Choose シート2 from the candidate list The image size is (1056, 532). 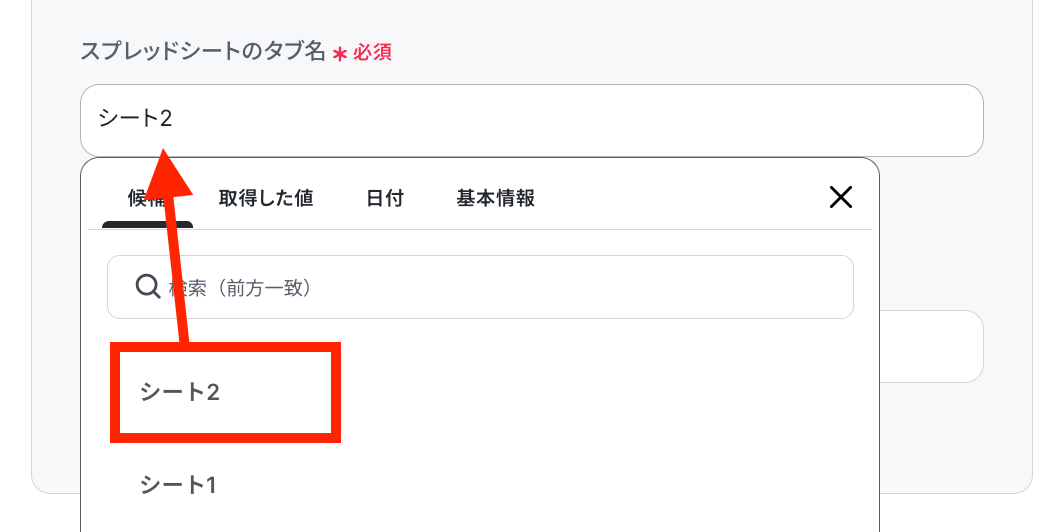[180, 392]
